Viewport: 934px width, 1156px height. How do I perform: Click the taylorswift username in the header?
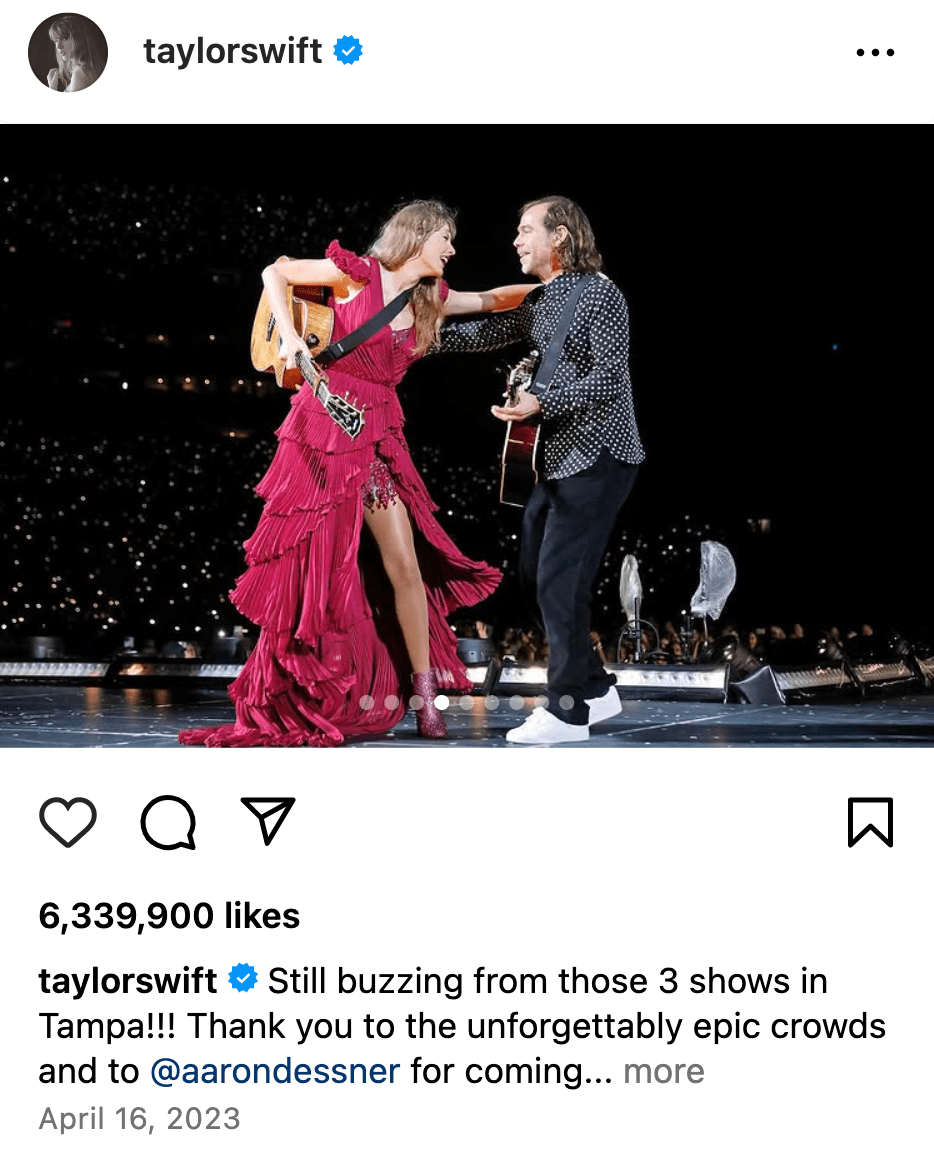tap(232, 51)
